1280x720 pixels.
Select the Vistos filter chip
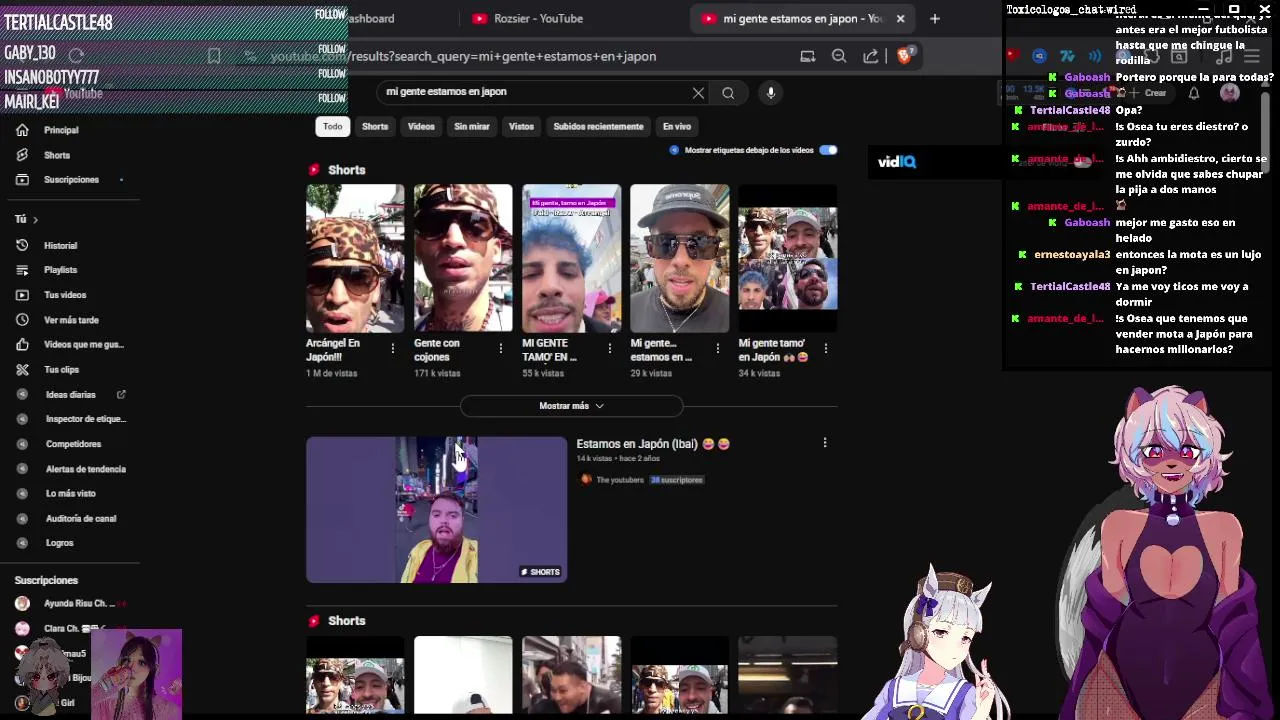(x=521, y=126)
